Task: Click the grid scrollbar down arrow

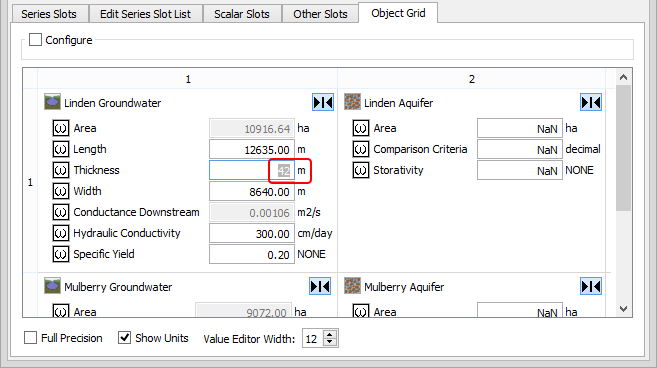Action: (x=623, y=309)
